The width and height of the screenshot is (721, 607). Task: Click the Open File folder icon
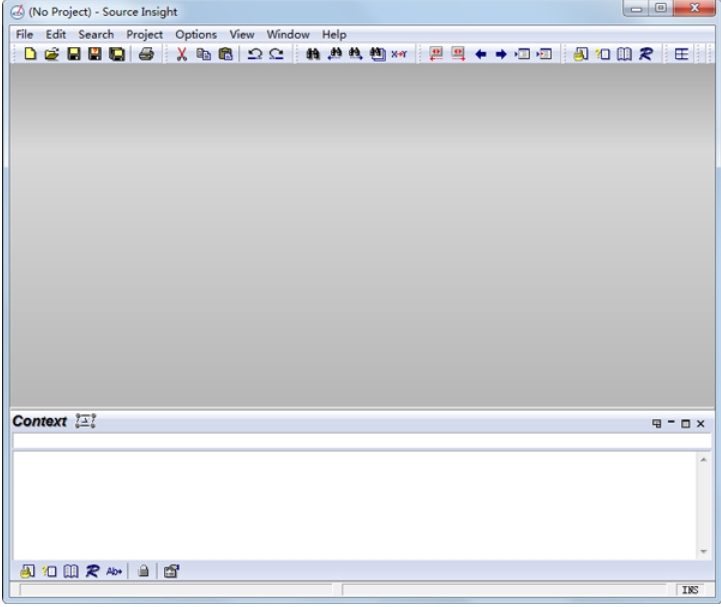[x=52, y=54]
